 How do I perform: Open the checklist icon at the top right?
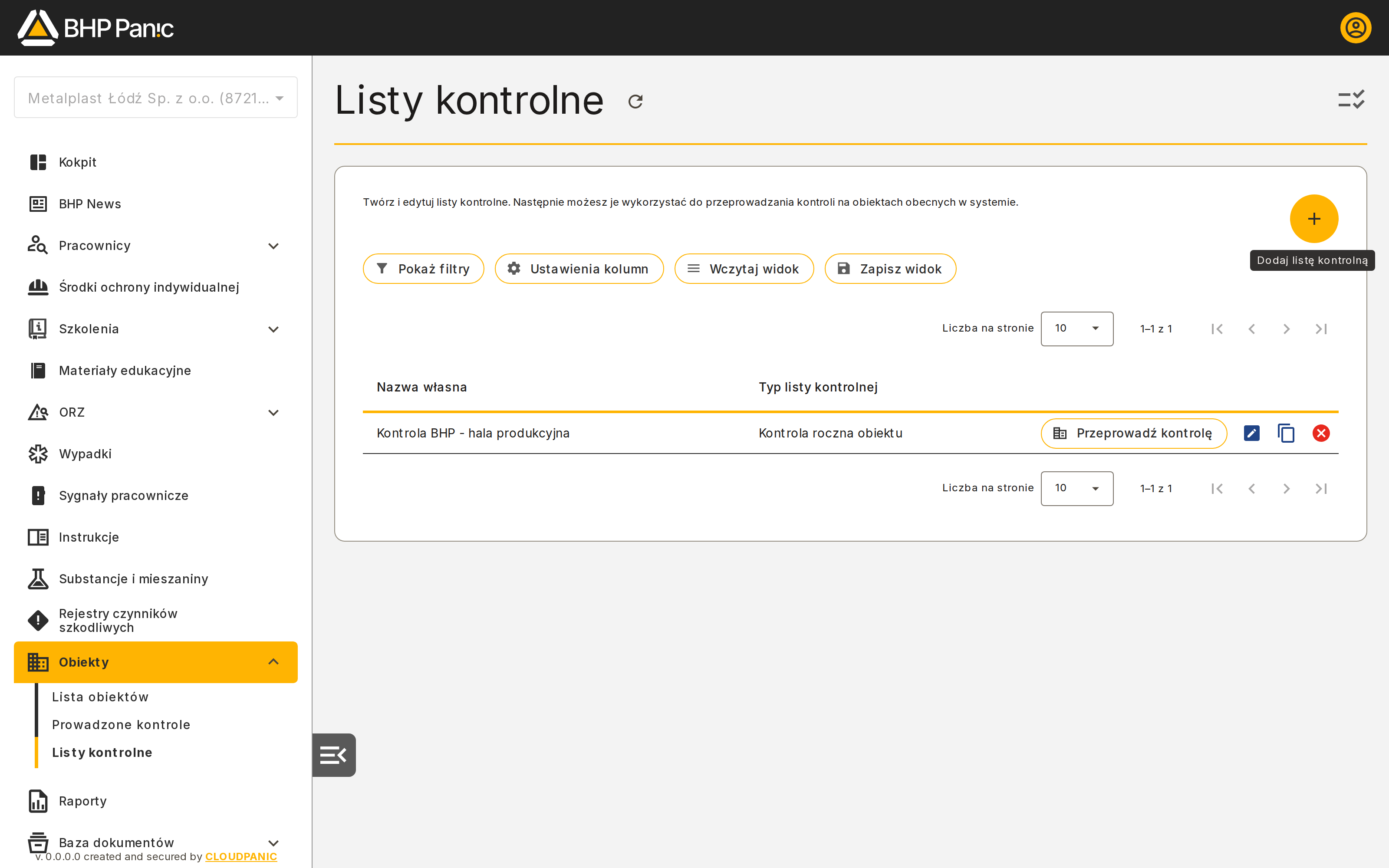pyautogui.click(x=1351, y=100)
